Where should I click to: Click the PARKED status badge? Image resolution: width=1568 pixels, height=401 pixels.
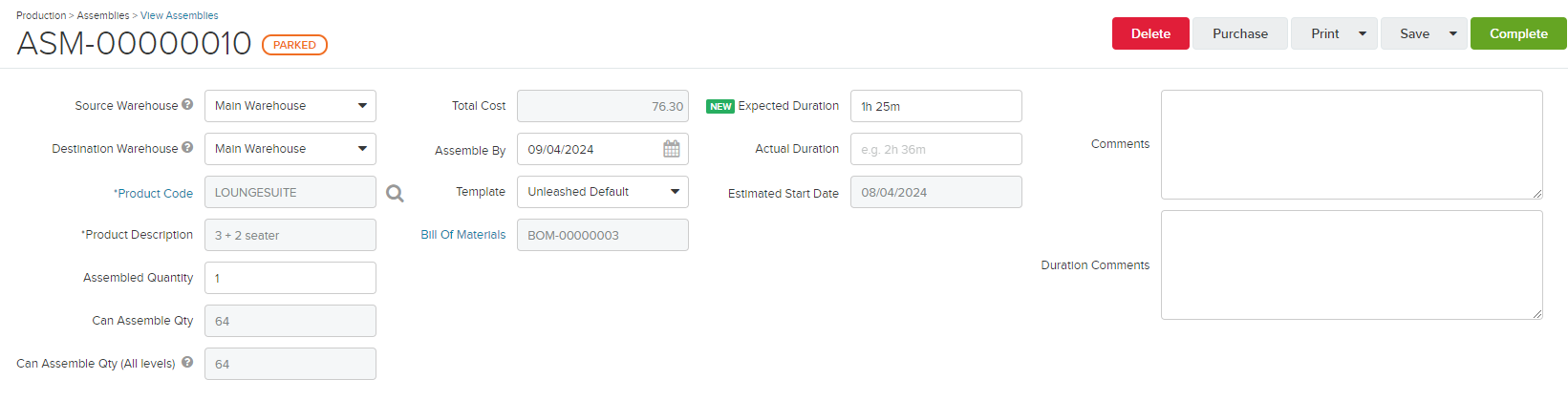click(294, 45)
